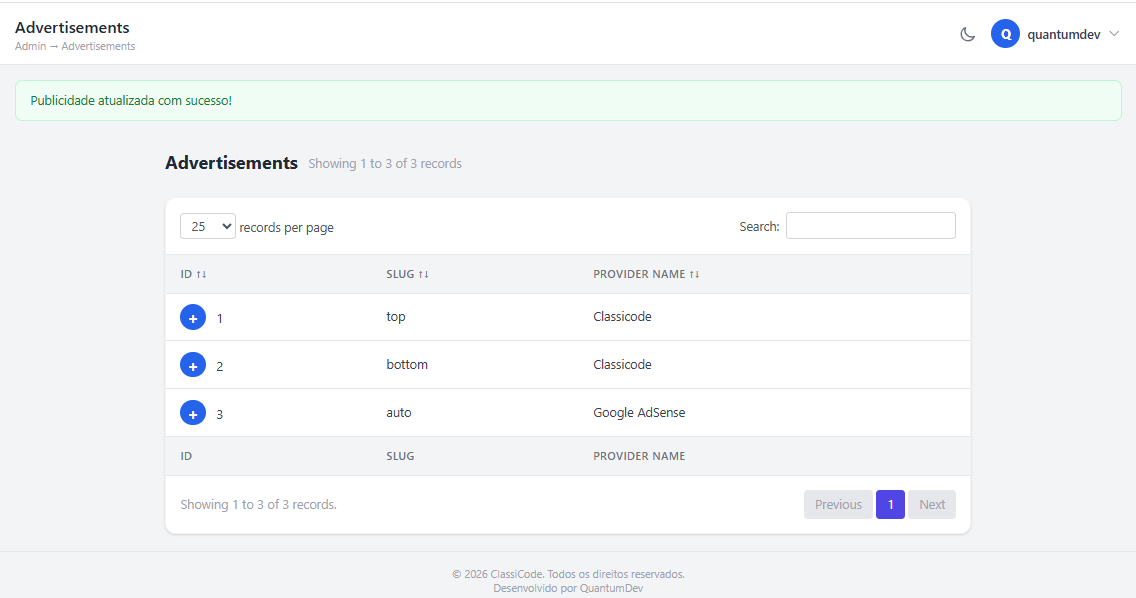The image size is (1136, 598).
Task: Click the Google AdSense provider cell
Action: click(639, 412)
